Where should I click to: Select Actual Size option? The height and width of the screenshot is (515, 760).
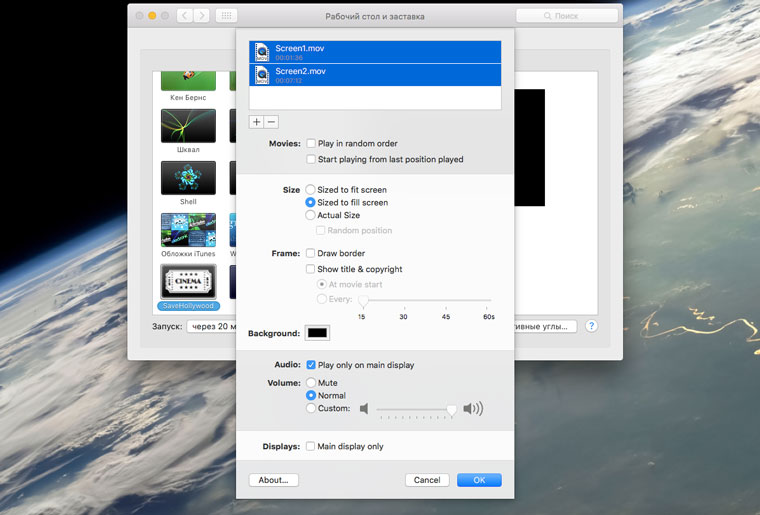click(x=310, y=215)
